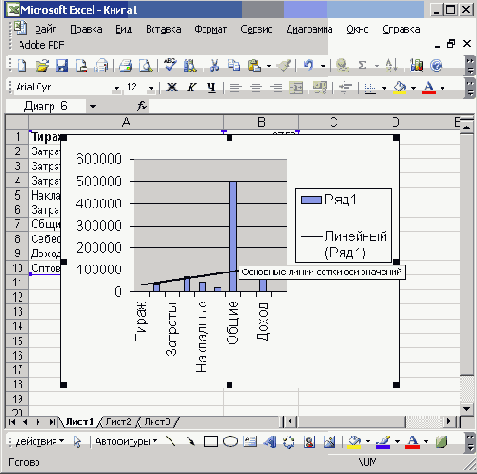Image resolution: width=477 pixels, height=474 pixels.
Task: Click the formula bar input
Action: point(312,106)
